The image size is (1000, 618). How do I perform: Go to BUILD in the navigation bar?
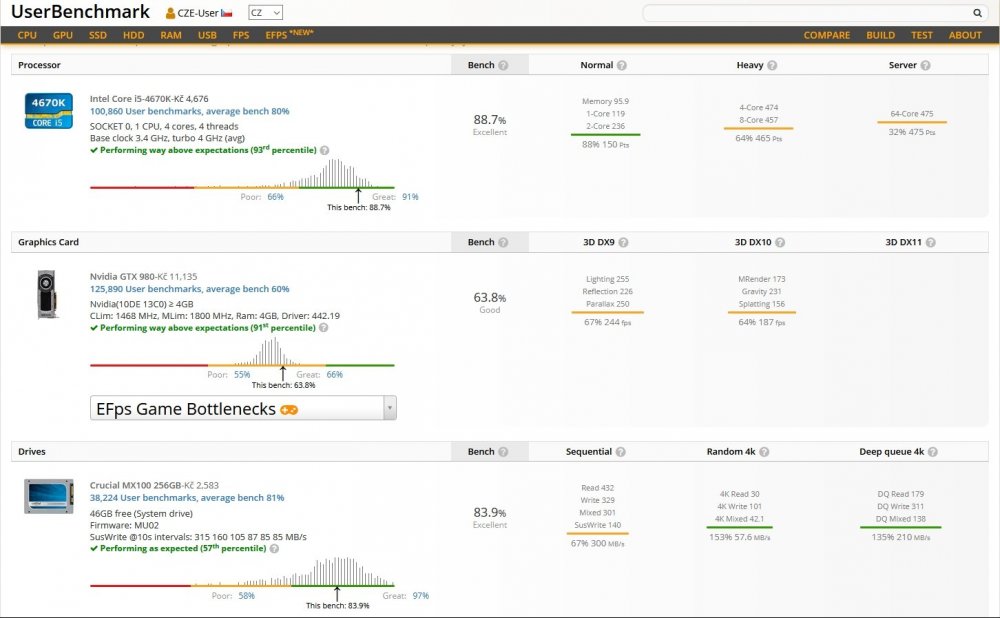coord(880,35)
